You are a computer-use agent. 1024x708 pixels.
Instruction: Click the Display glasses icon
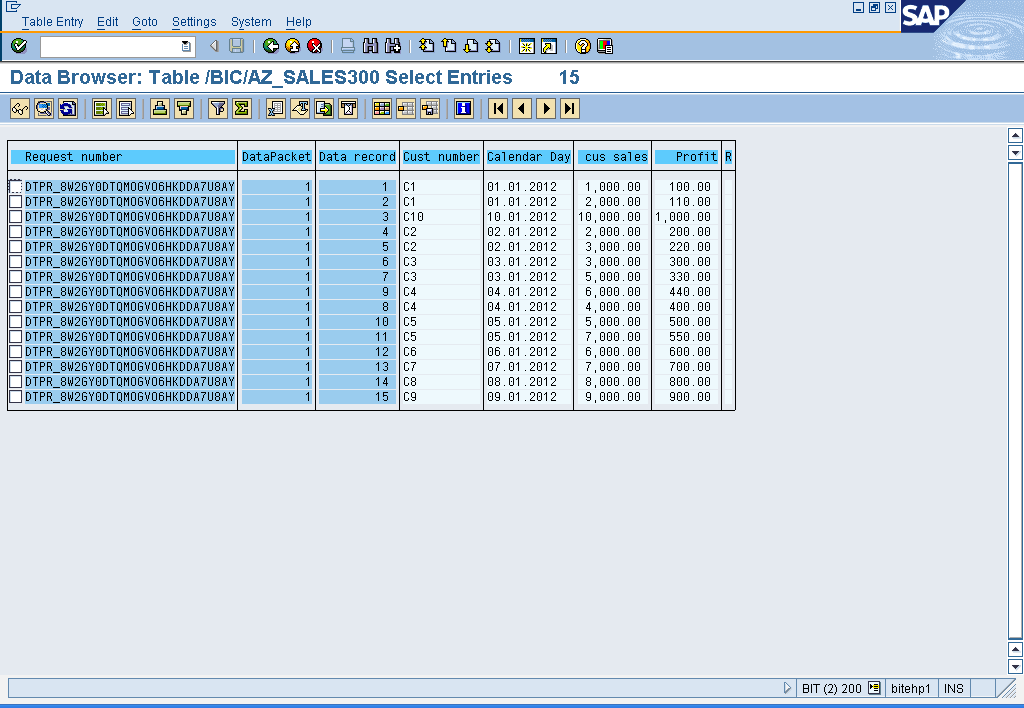20,108
